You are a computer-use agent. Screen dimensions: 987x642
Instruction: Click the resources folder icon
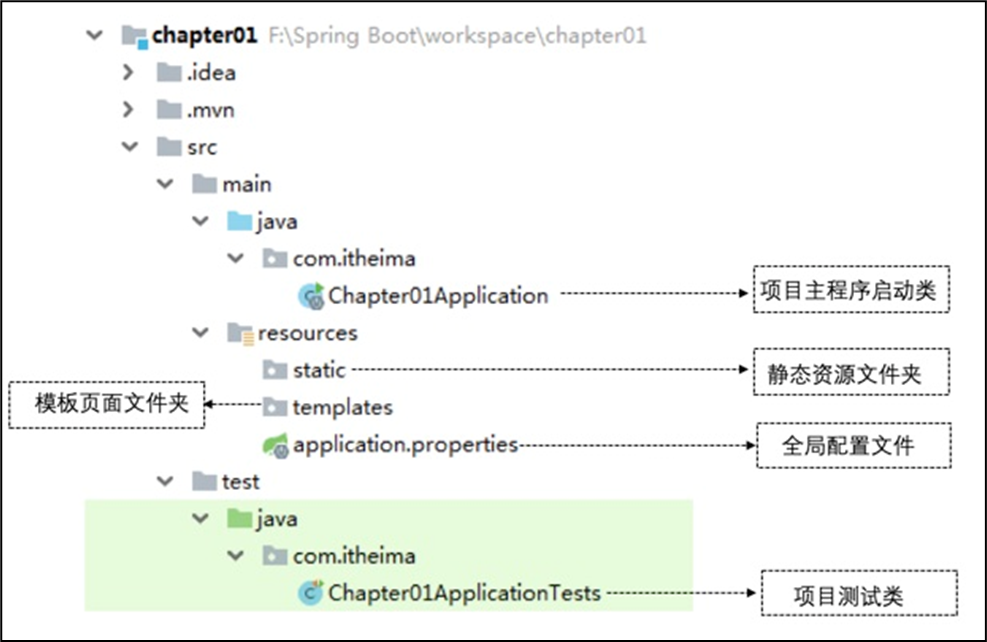point(240,333)
